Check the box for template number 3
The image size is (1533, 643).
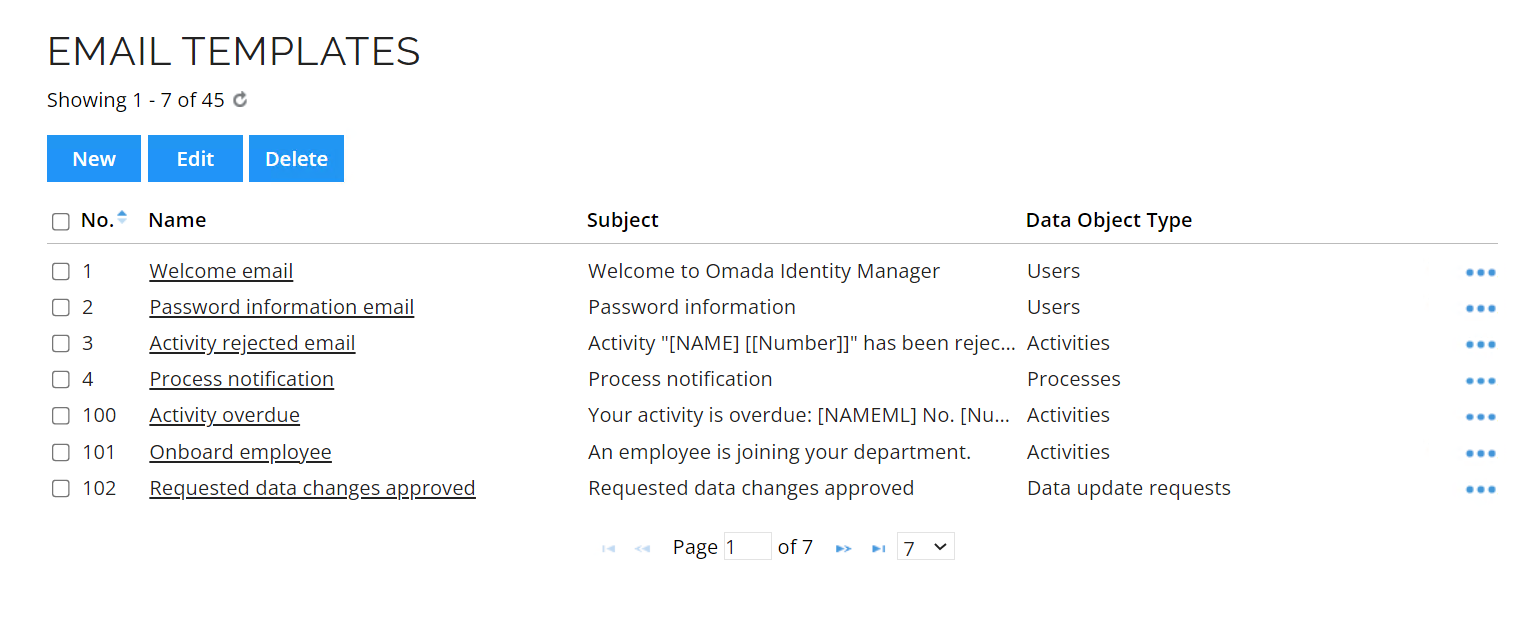61,344
